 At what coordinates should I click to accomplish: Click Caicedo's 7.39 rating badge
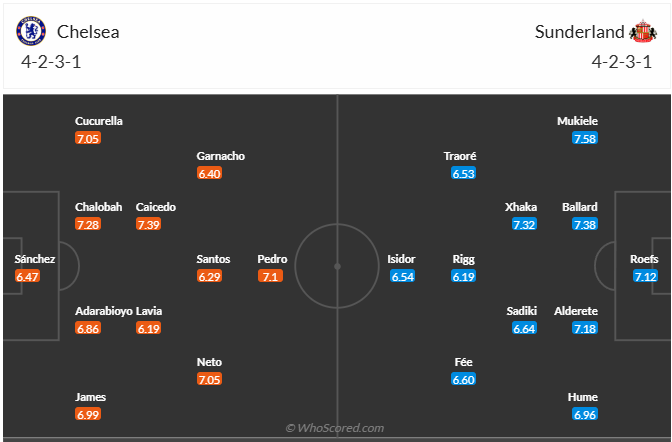pyautogui.click(x=149, y=224)
